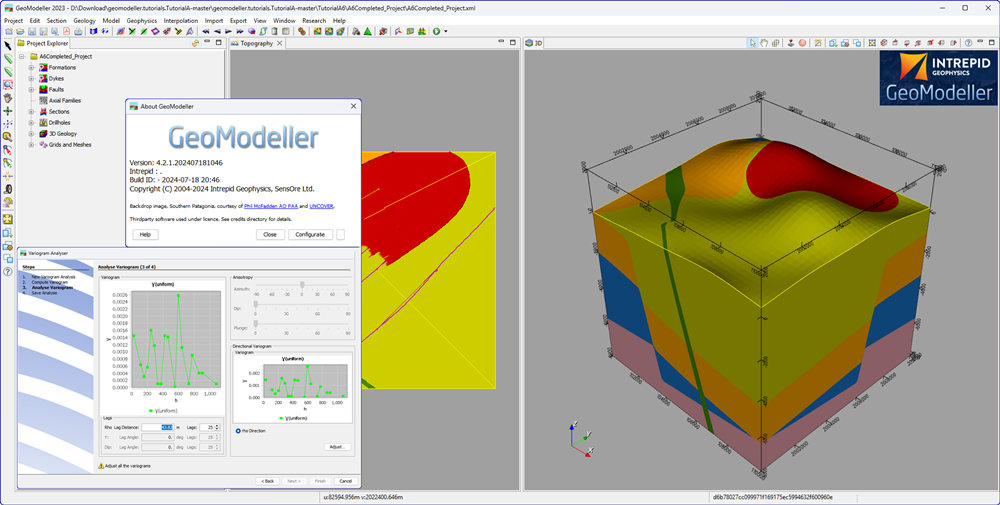This screenshot has width=1000, height=505.
Task: Open the Phil McFadden AO FAA link
Action: tap(270, 206)
